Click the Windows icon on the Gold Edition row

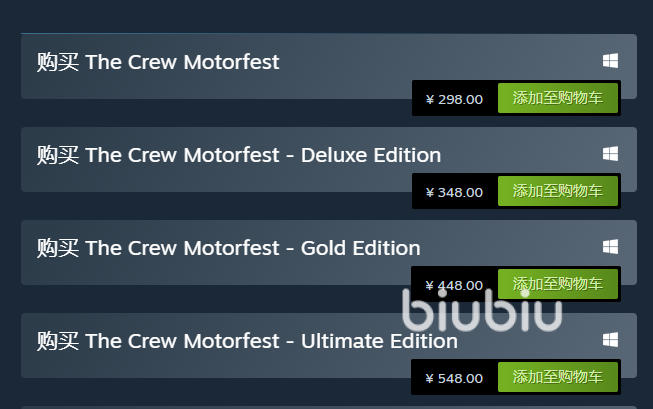610,247
